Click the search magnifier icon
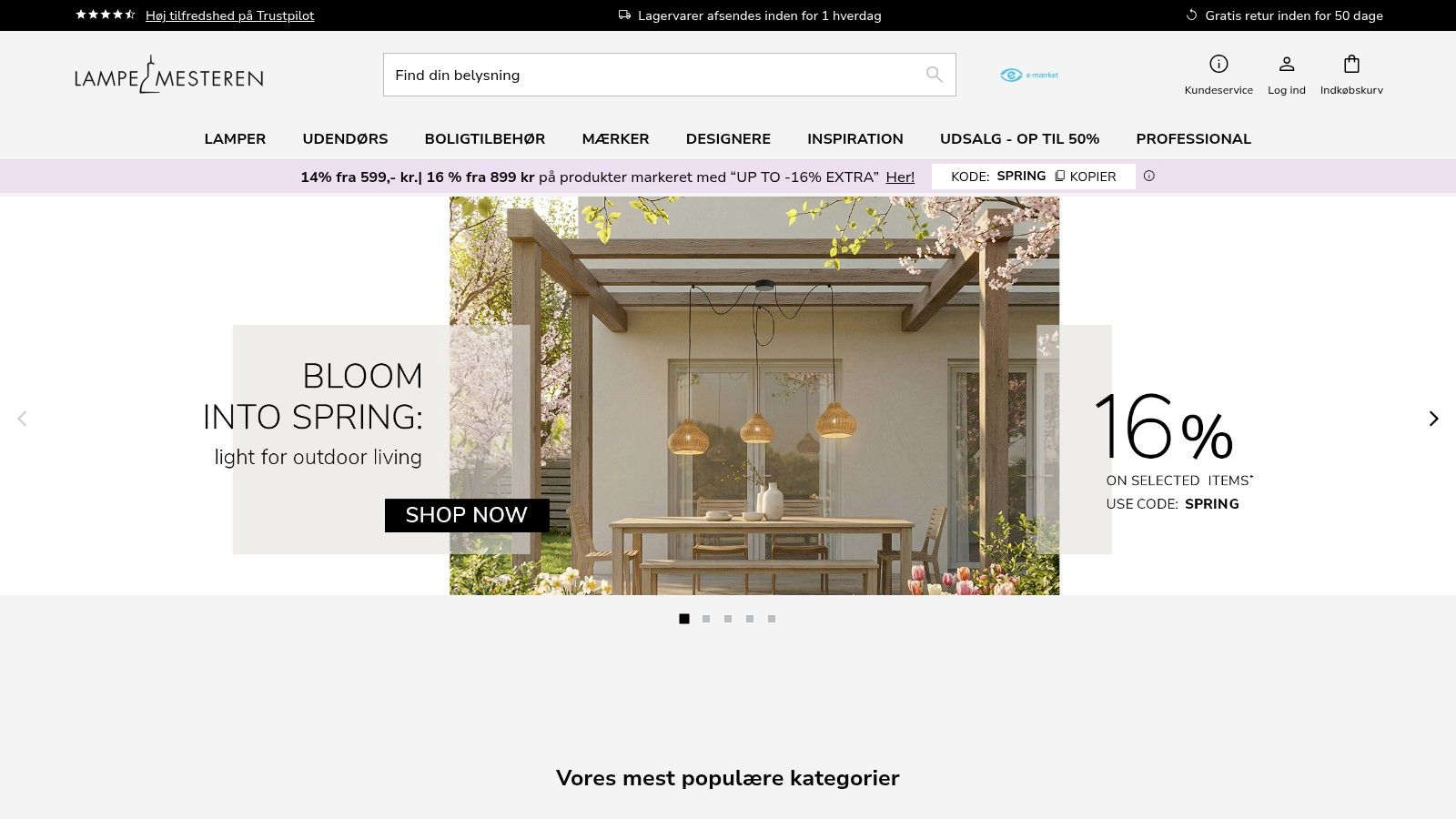1456x819 pixels. [x=934, y=75]
